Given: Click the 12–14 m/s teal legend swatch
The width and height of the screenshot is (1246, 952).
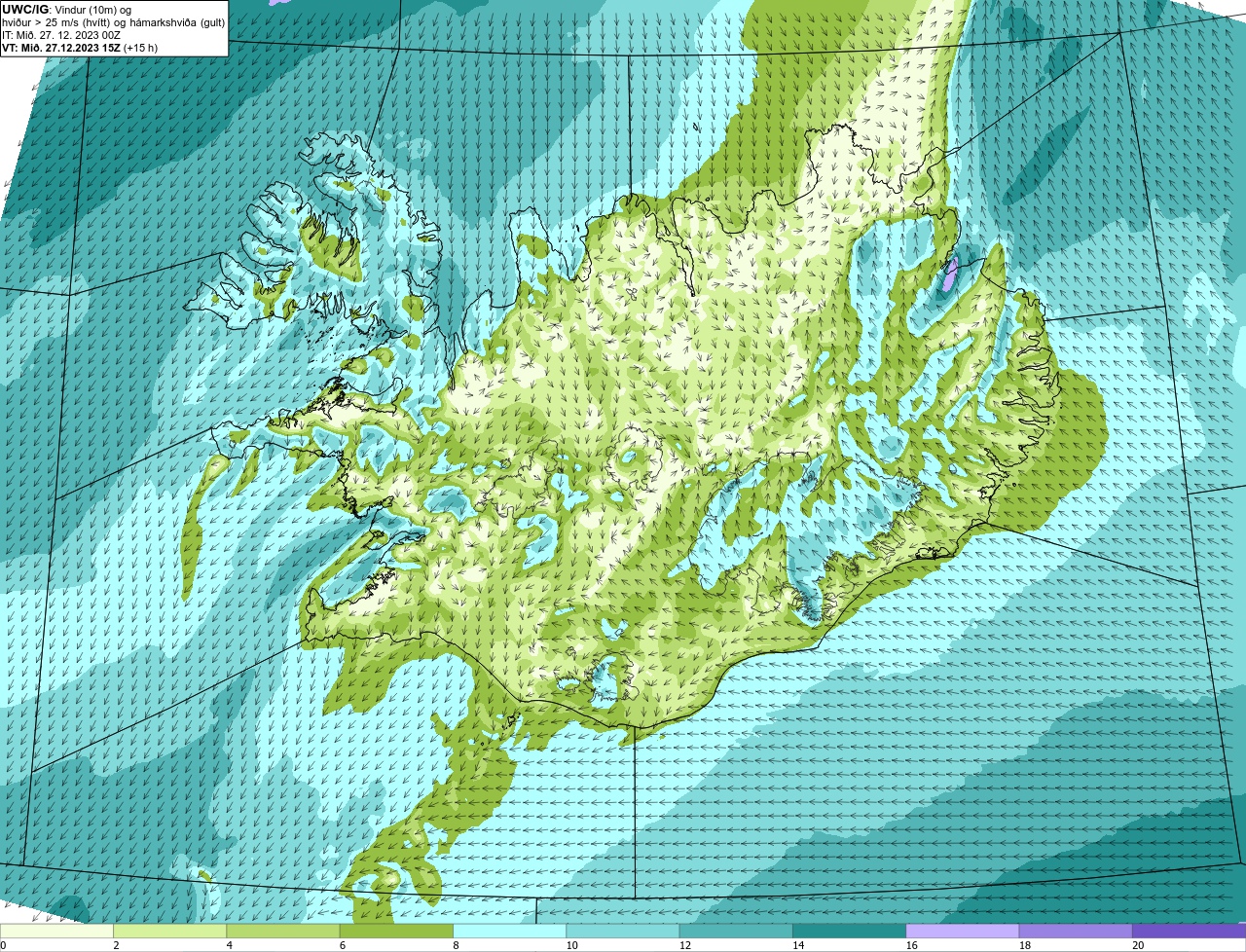Looking at the screenshot, I should (x=736, y=931).
